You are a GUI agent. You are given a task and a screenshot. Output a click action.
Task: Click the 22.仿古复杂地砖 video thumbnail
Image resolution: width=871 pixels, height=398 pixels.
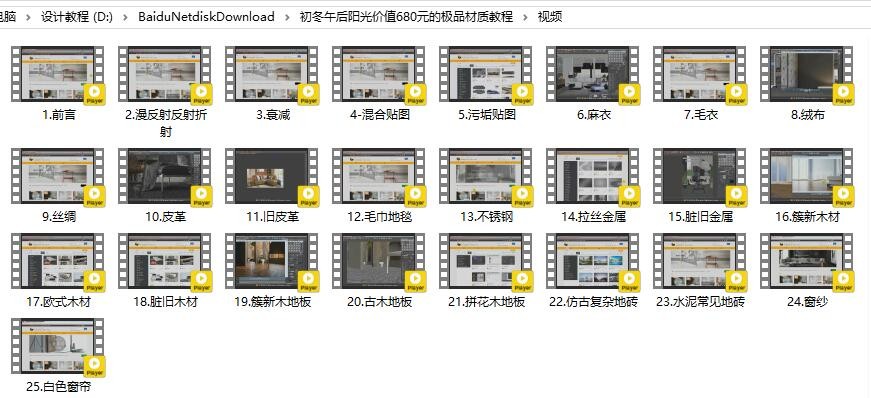pyautogui.click(x=593, y=261)
